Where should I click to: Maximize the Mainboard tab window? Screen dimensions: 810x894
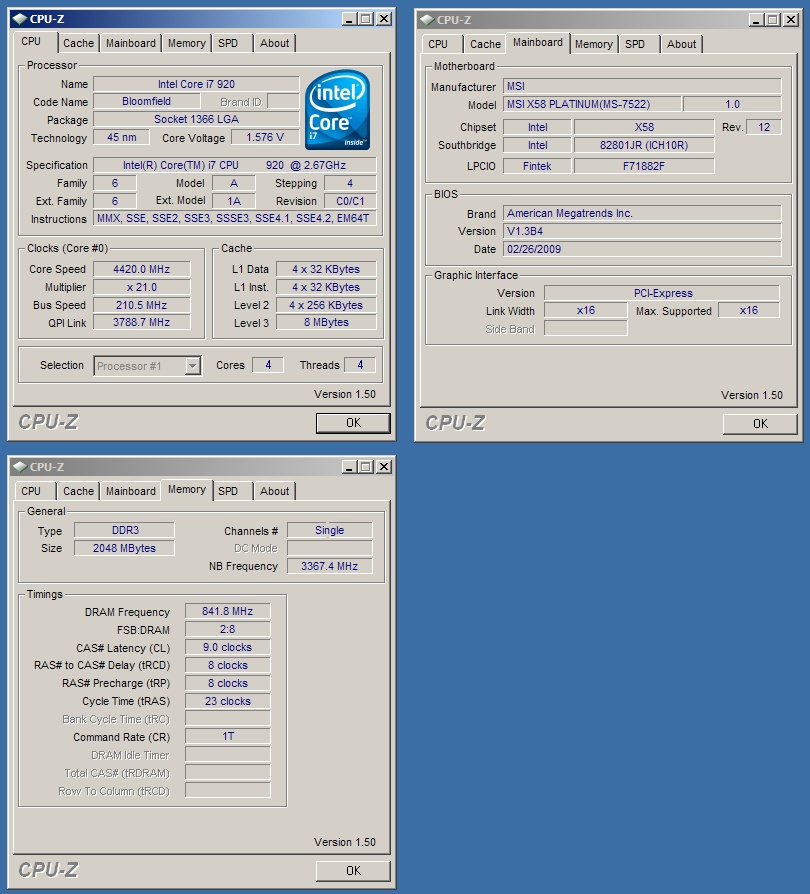772,20
